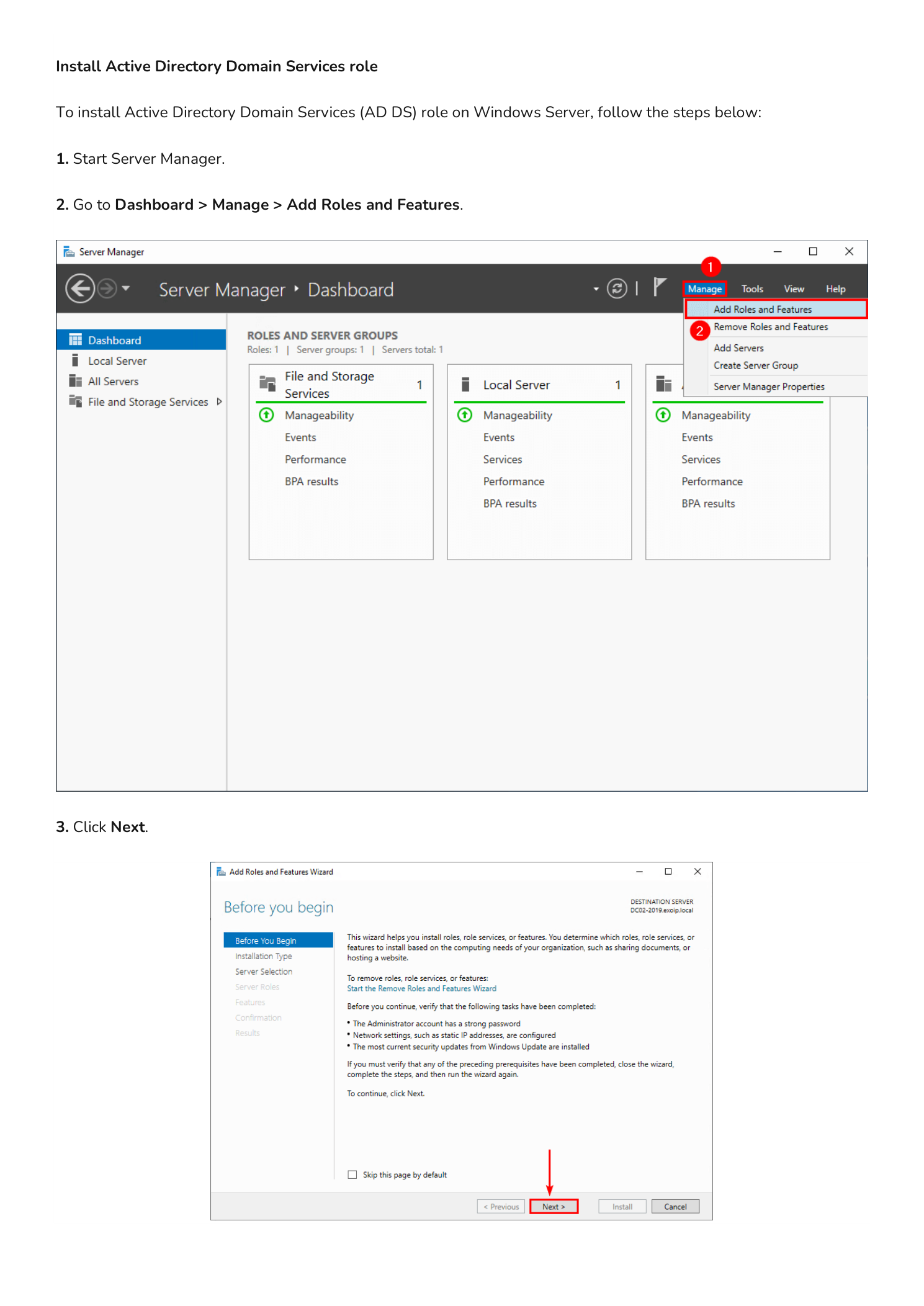The width and height of the screenshot is (924, 1306).
Task: Open Performance in File and Storage Services tile
Action: (x=315, y=460)
